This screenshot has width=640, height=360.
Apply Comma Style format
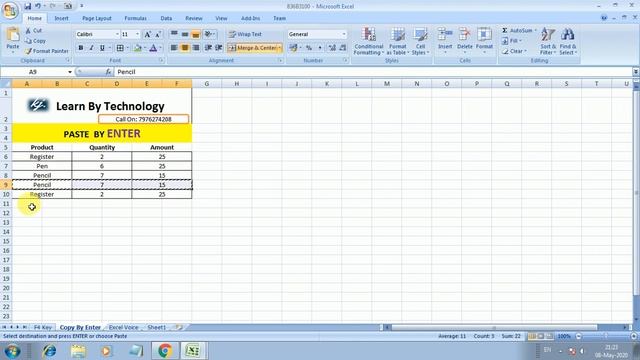[320, 48]
